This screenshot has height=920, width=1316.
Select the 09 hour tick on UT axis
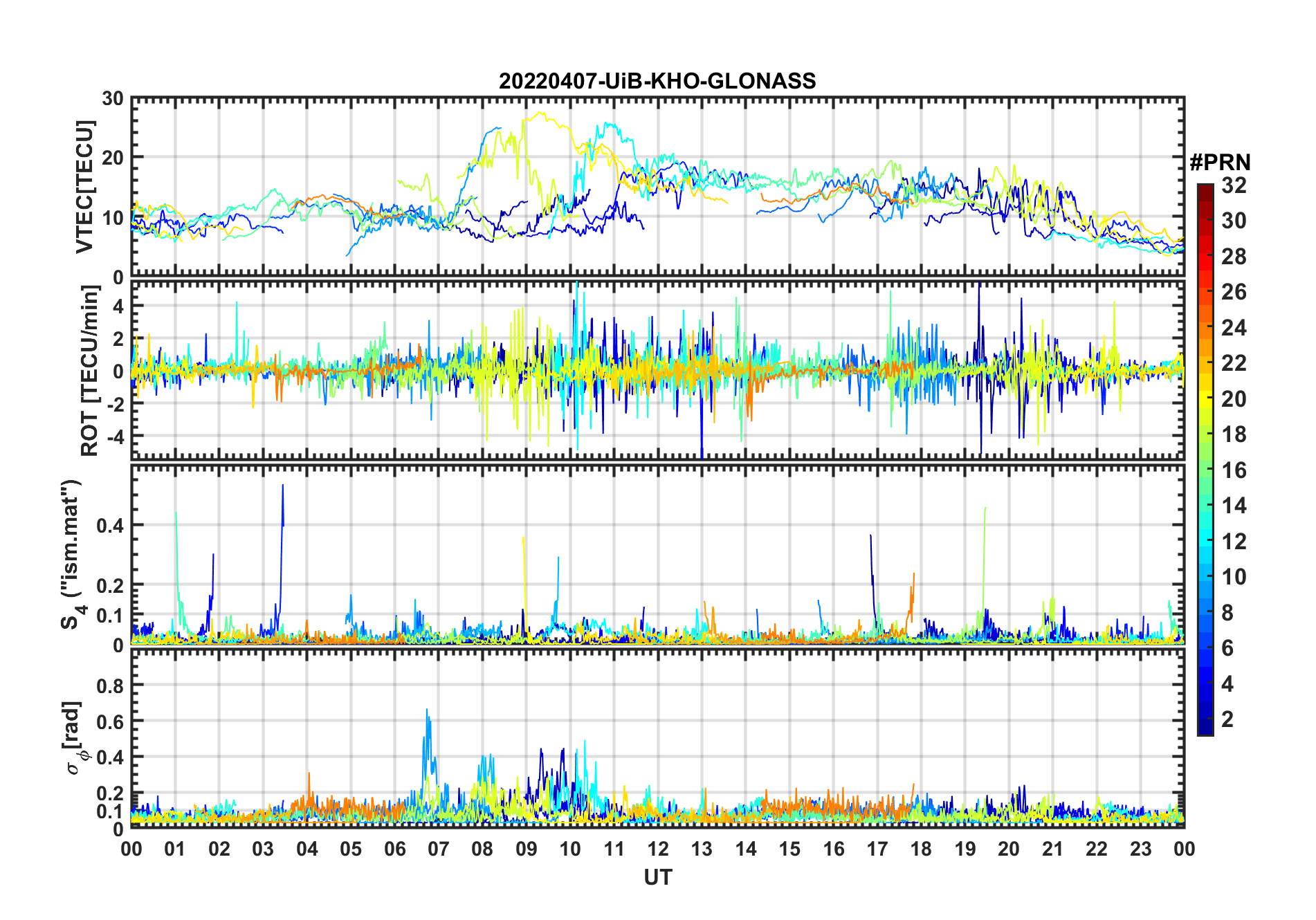527,849
